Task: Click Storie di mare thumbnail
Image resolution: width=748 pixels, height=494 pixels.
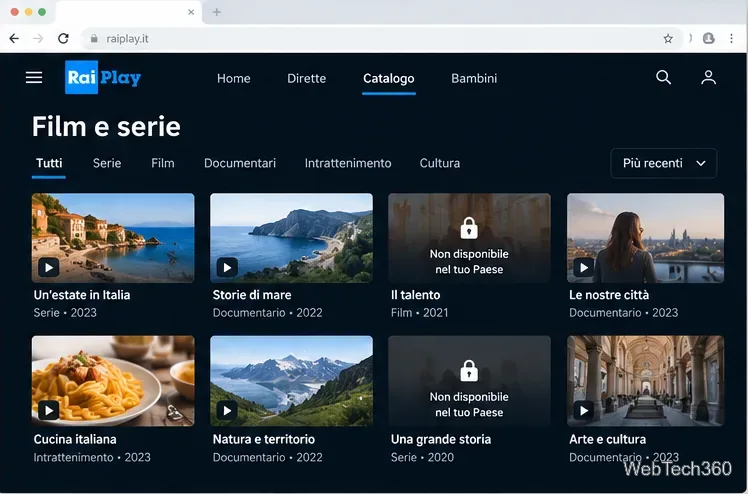Action: click(x=291, y=237)
